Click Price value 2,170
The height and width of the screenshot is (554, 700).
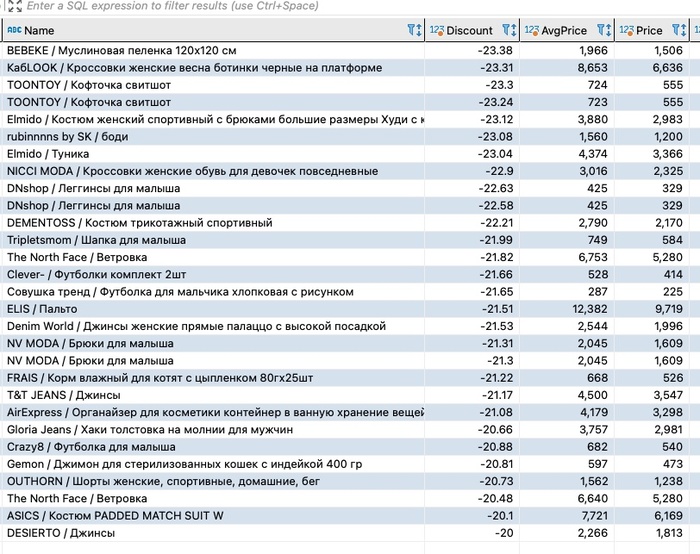pyautogui.click(x=669, y=223)
